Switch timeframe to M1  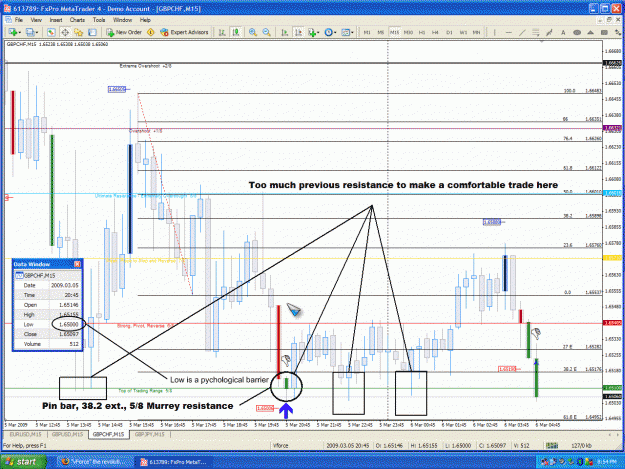pyautogui.click(x=367, y=32)
